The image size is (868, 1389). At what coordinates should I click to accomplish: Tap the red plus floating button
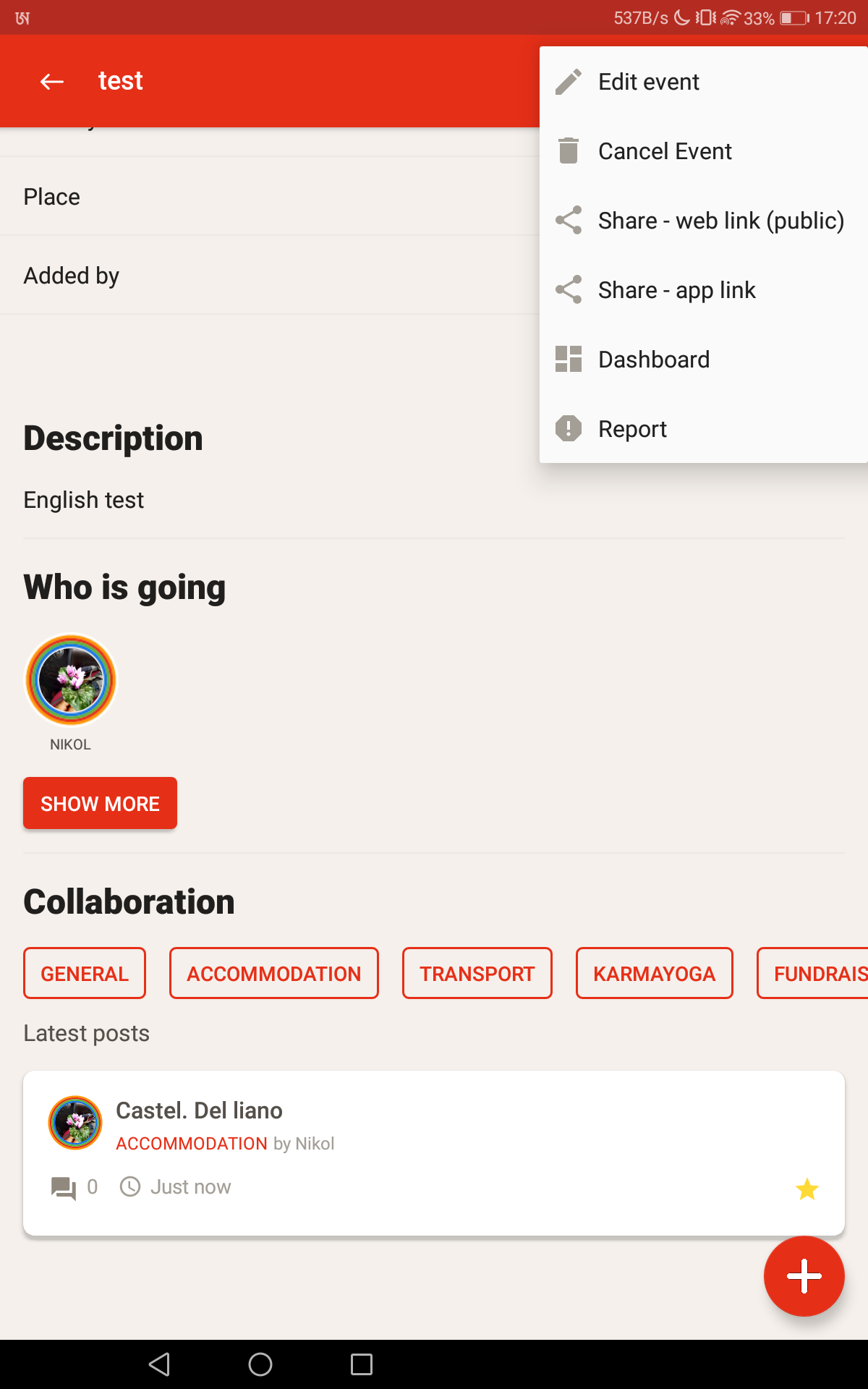click(x=804, y=1276)
